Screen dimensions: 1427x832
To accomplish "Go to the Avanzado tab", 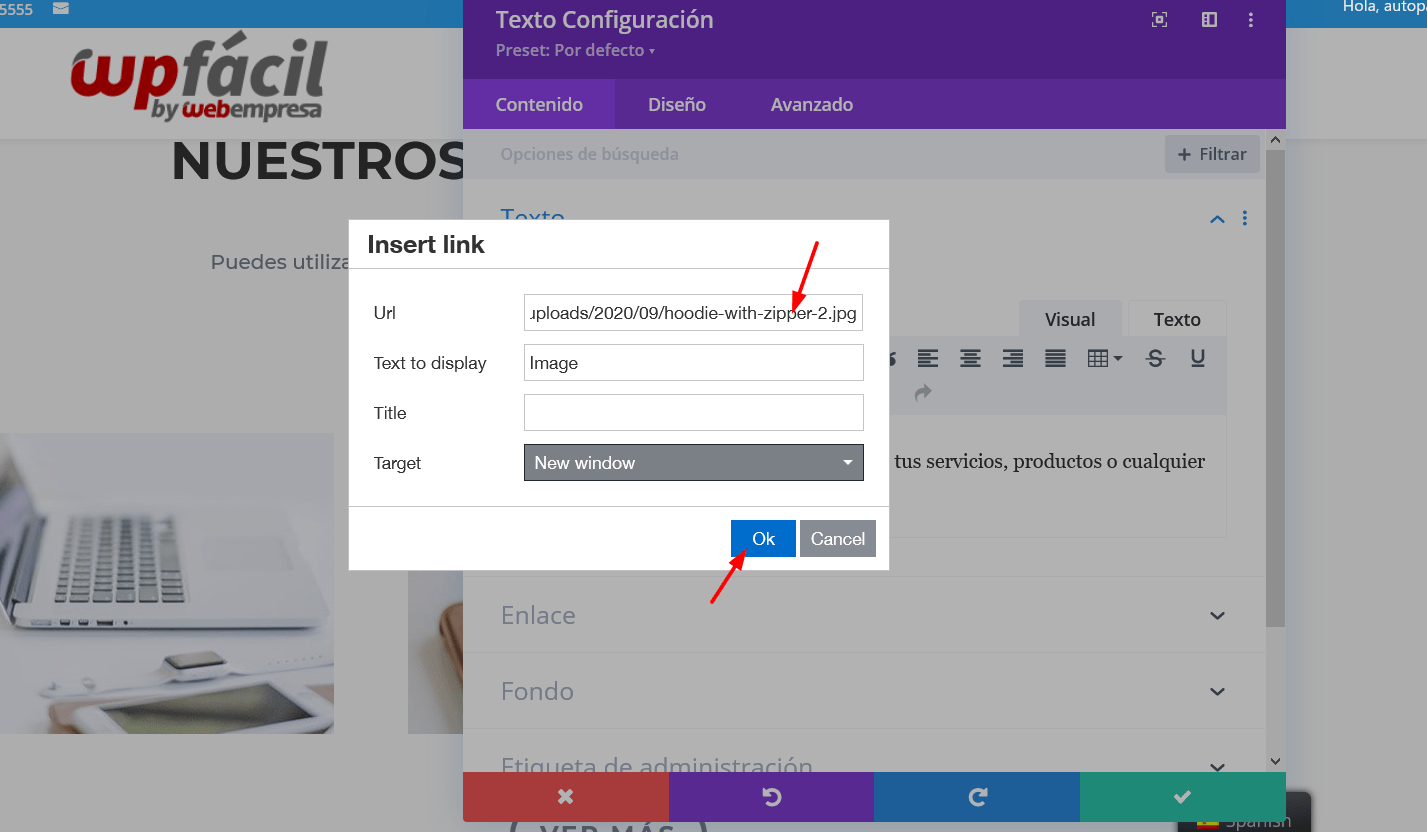I will (x=812, y=104).
